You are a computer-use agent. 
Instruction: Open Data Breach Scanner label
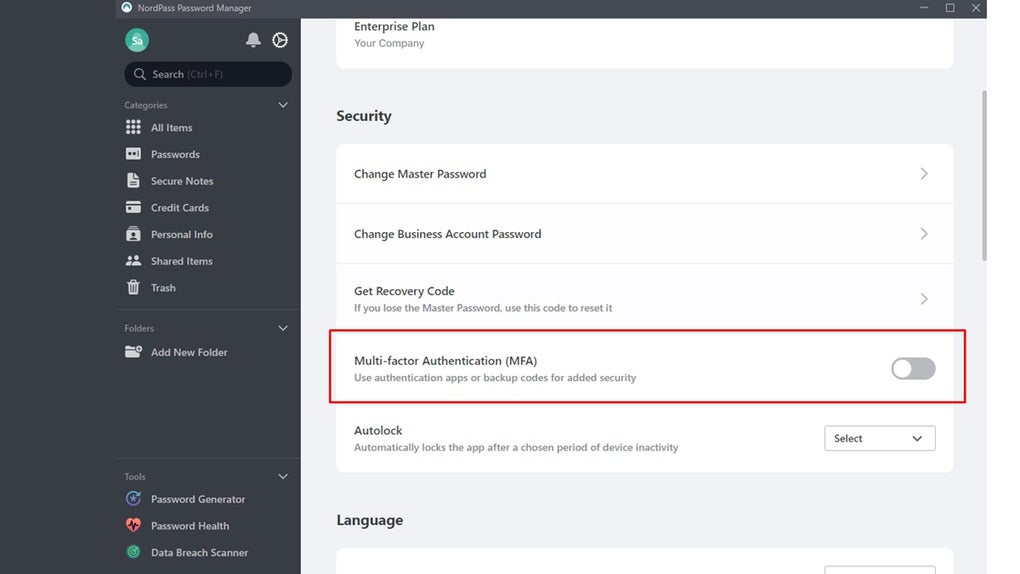(x=199, y=553)
